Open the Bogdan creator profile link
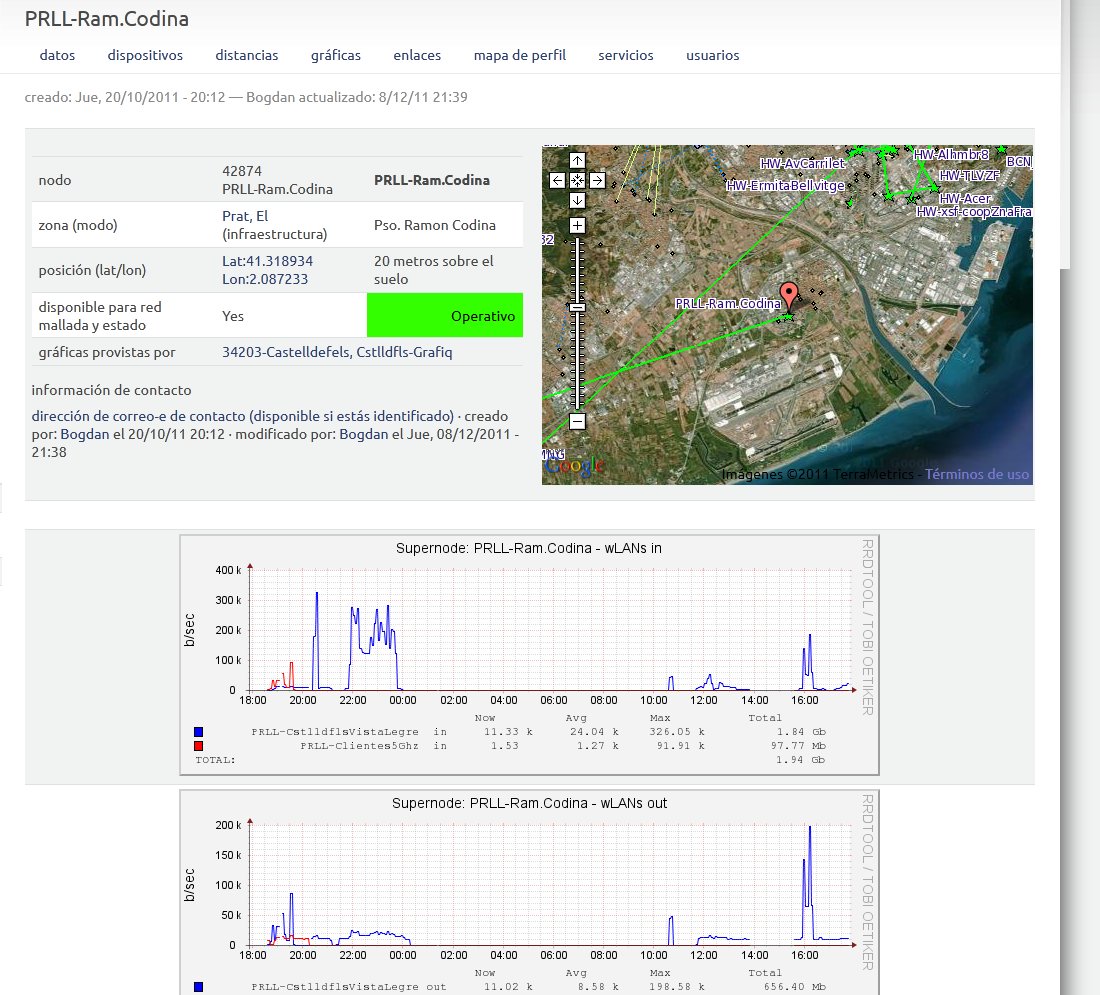 (x=85, y=434)
